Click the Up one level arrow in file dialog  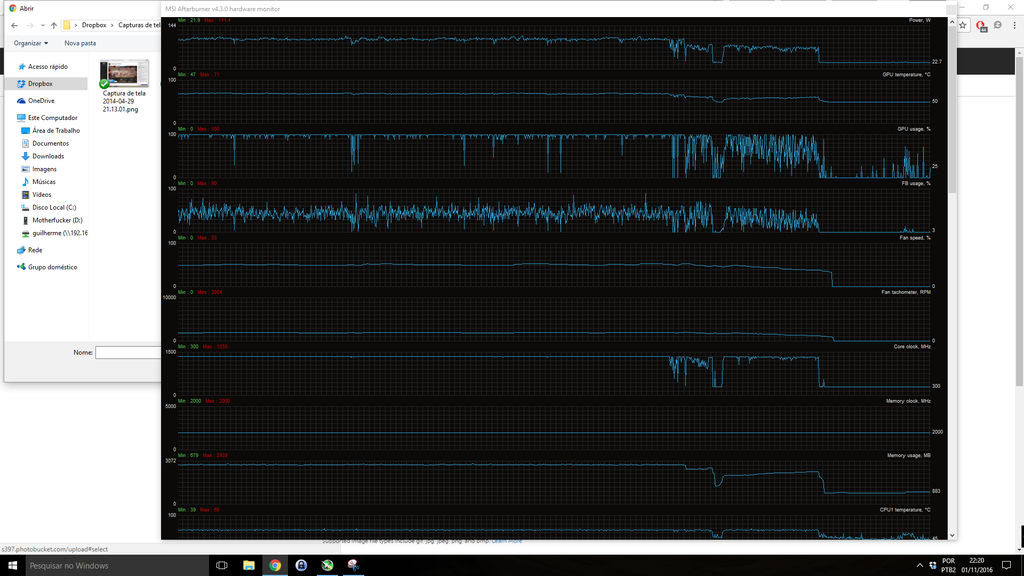53,25
